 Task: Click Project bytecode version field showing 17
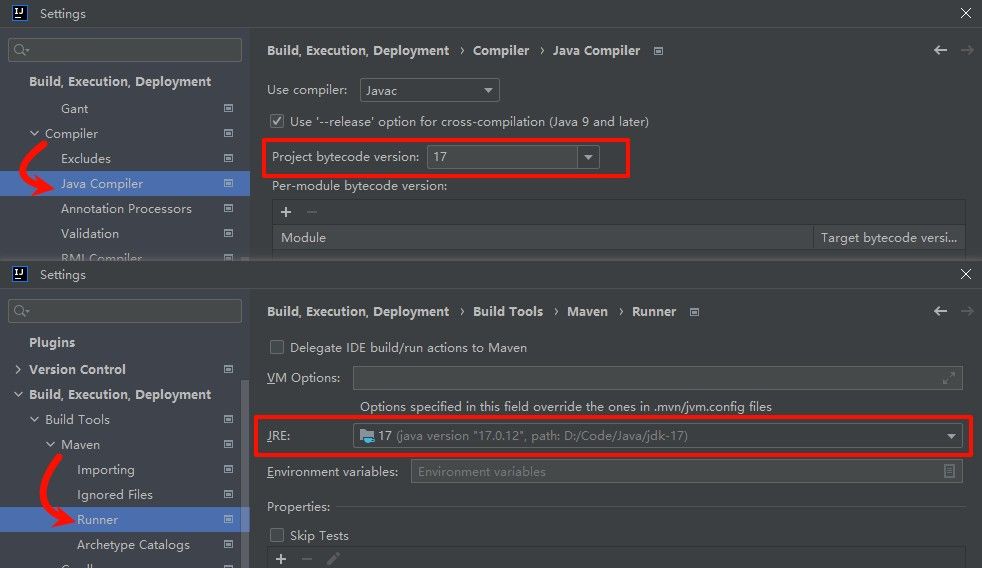coord(502,157)
